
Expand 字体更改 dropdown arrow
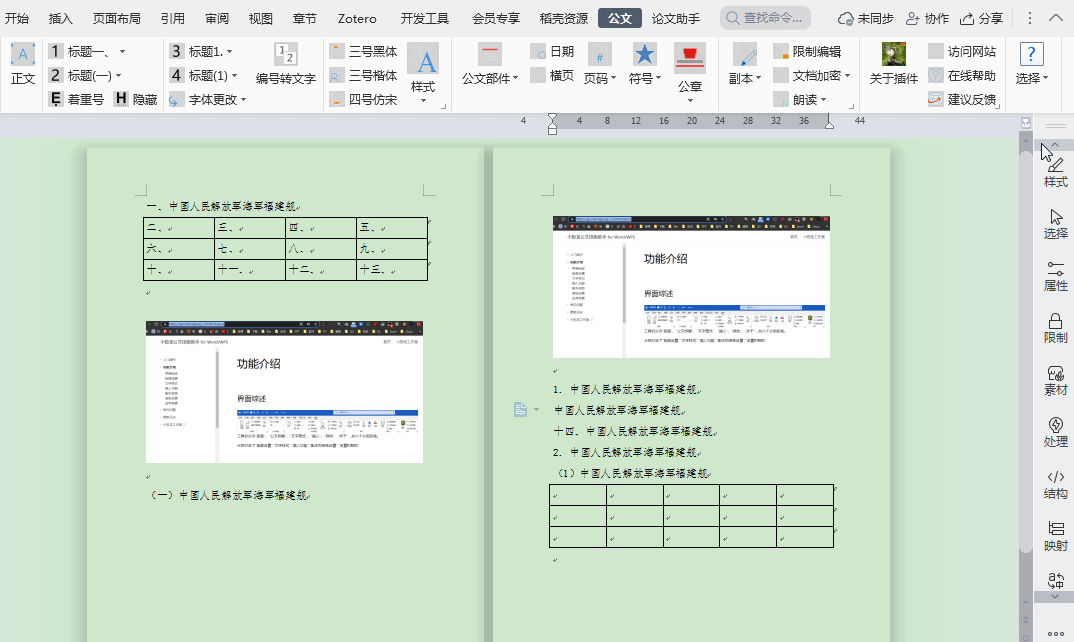[243, 100]
